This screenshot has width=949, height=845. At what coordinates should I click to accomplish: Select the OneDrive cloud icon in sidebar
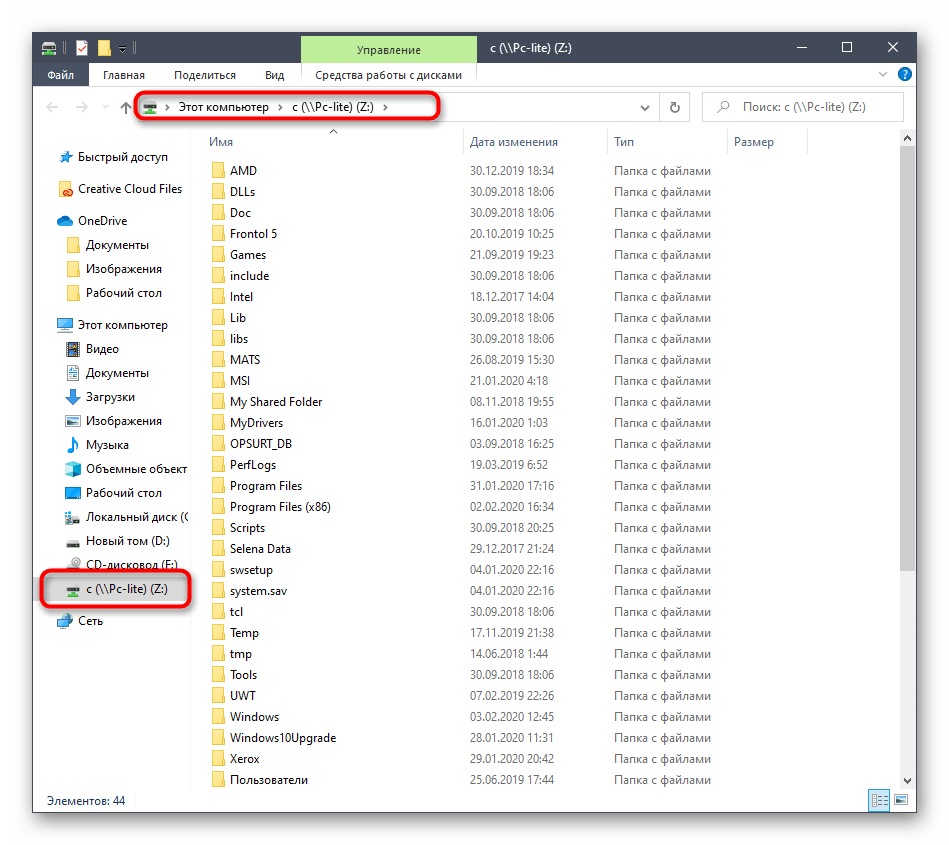(65, 221)
